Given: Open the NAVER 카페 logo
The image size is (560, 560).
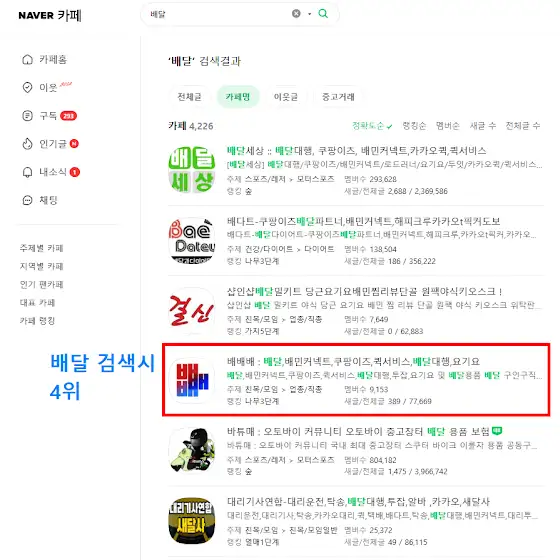Looking at the screenshot, I should (x=50, y=15).
